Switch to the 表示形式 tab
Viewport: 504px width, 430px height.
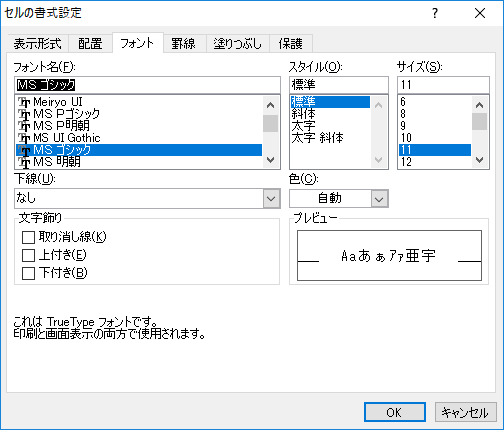(37, 44)
